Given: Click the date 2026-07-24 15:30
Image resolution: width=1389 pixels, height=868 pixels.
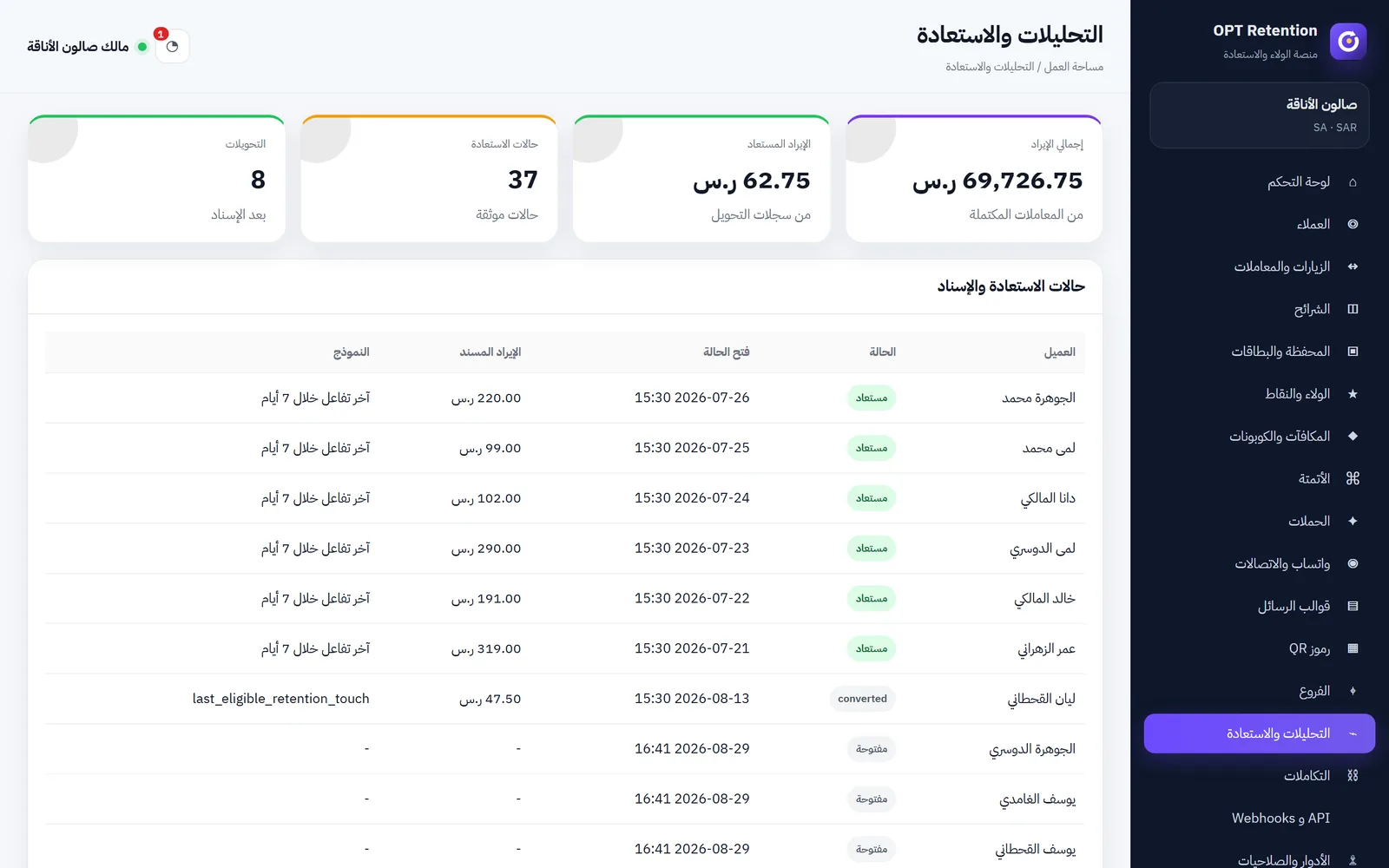Looking at the screenshot, I should (692, 498).
